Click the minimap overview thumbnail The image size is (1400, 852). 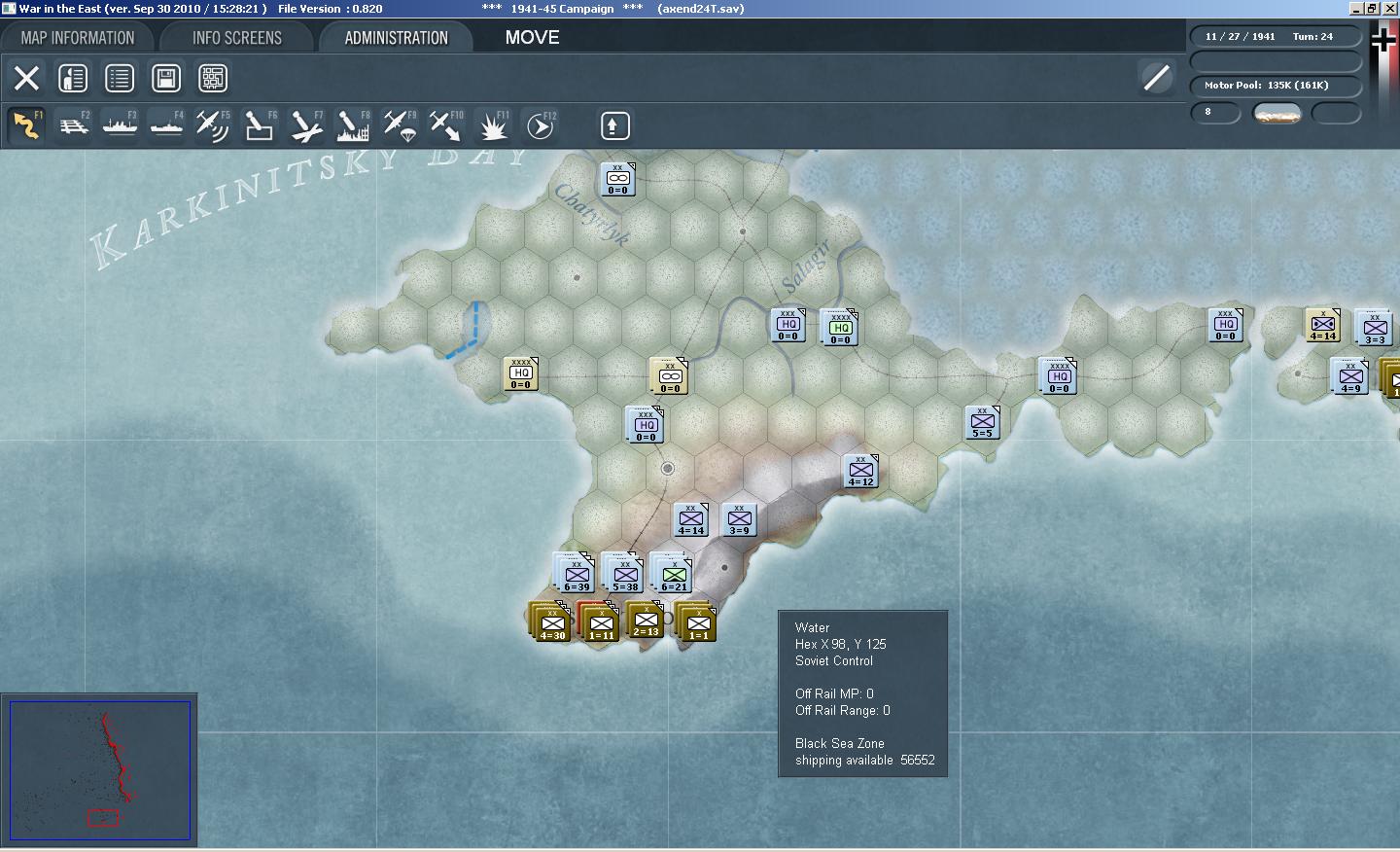[100, 770]
